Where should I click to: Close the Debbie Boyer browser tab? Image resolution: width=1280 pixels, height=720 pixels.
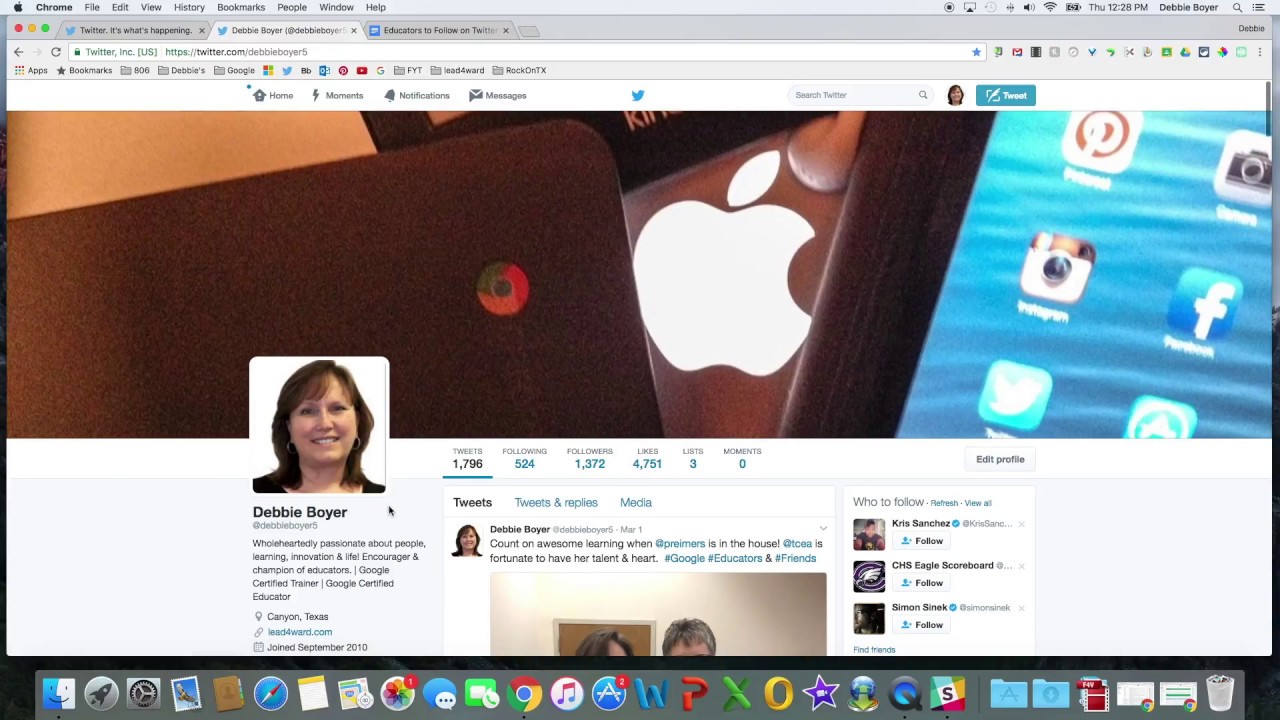pos(353,30)
